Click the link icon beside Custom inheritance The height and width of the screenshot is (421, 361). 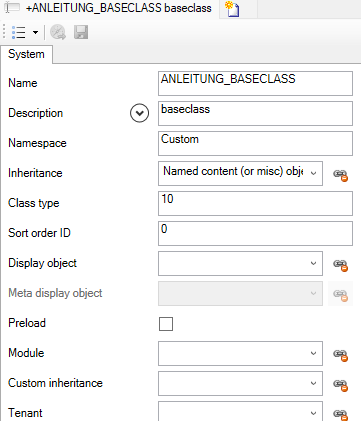point(340,385)
